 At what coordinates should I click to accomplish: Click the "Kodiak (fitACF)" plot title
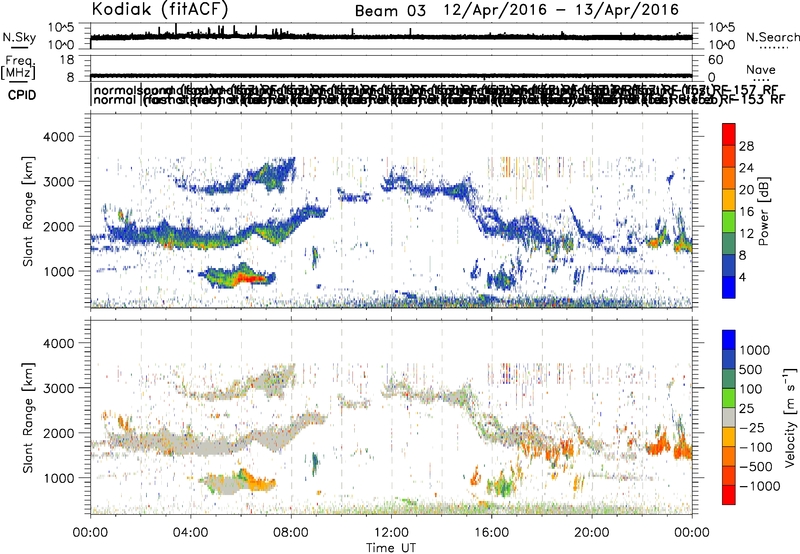point(160,9)
